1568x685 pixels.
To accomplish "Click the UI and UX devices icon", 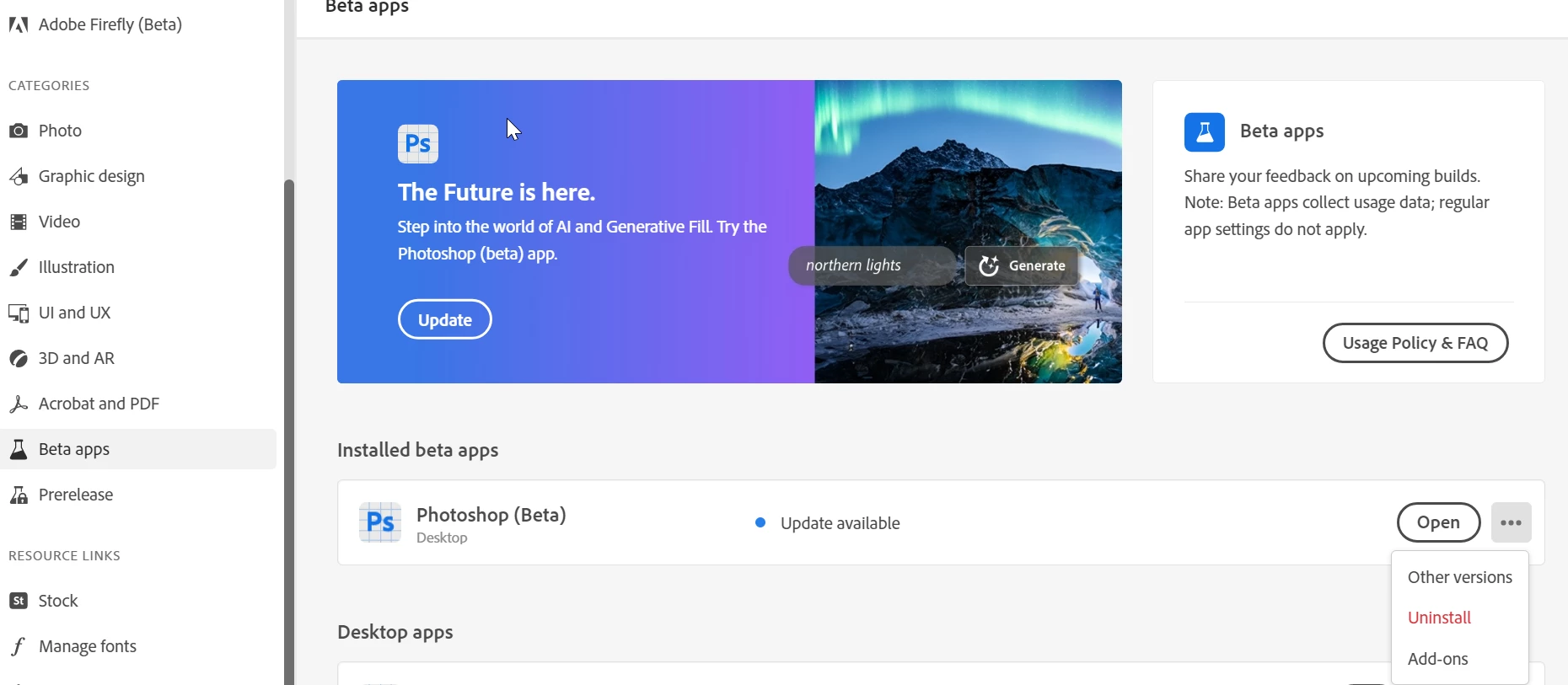I will click(19, 313).
